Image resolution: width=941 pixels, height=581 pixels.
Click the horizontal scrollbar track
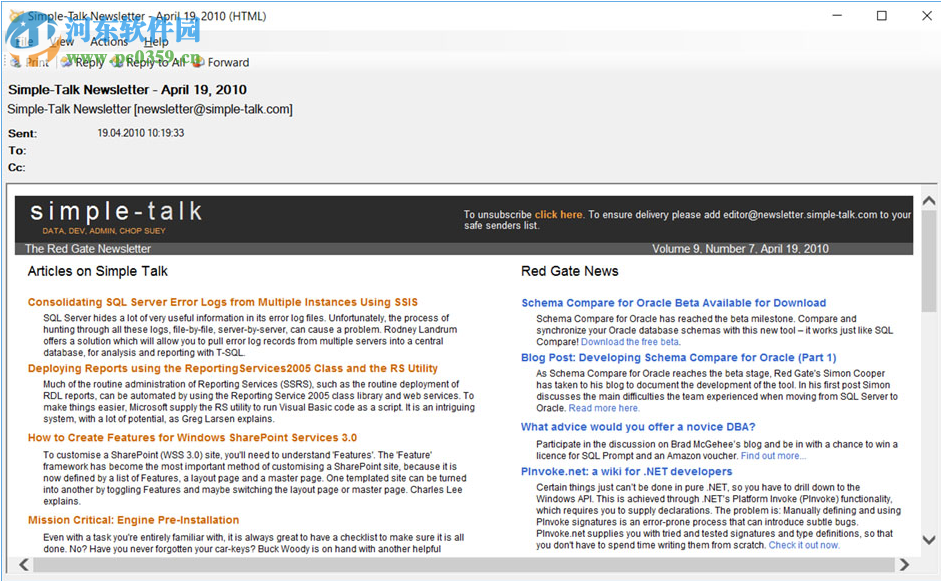click(464, 565)
